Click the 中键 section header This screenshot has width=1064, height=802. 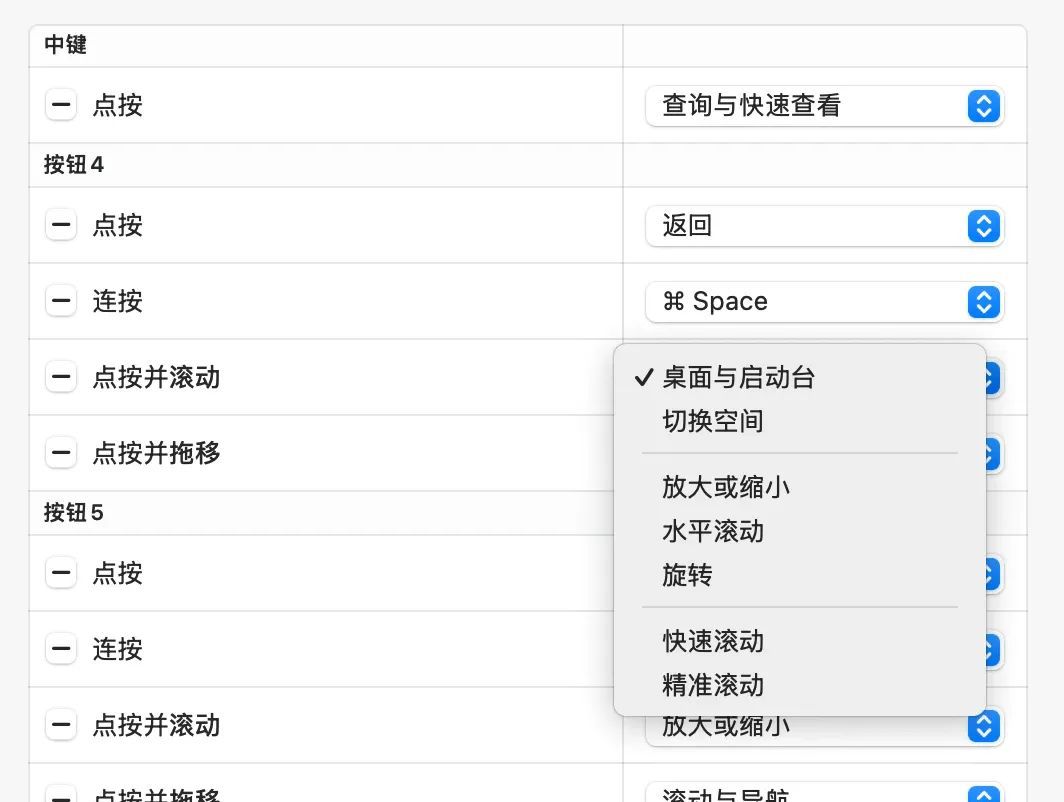[65, 45]
